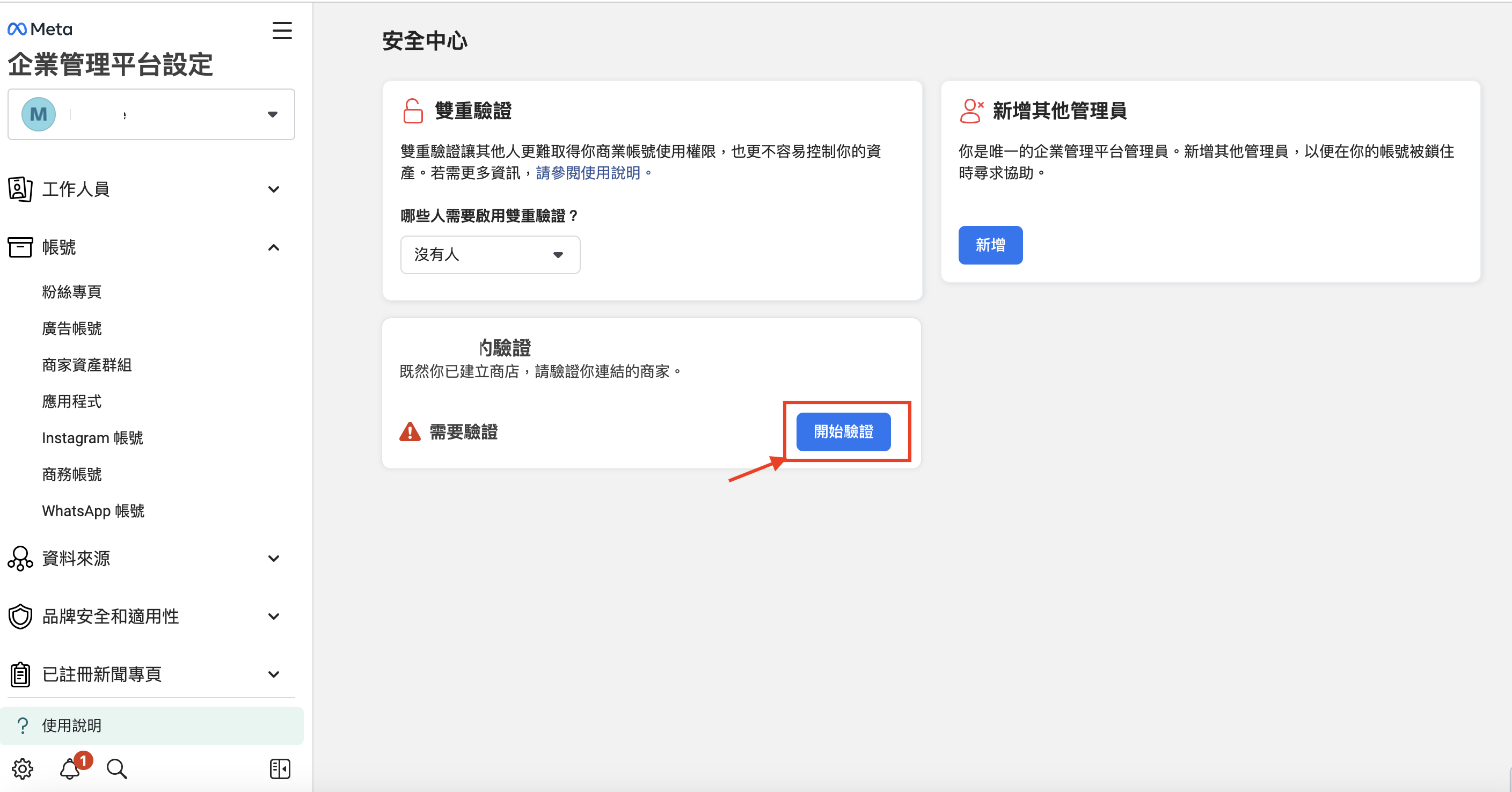Click the 工作人員 people icon
The width and height of the screenshot is (1512, 792).
[x=20, y=189]
